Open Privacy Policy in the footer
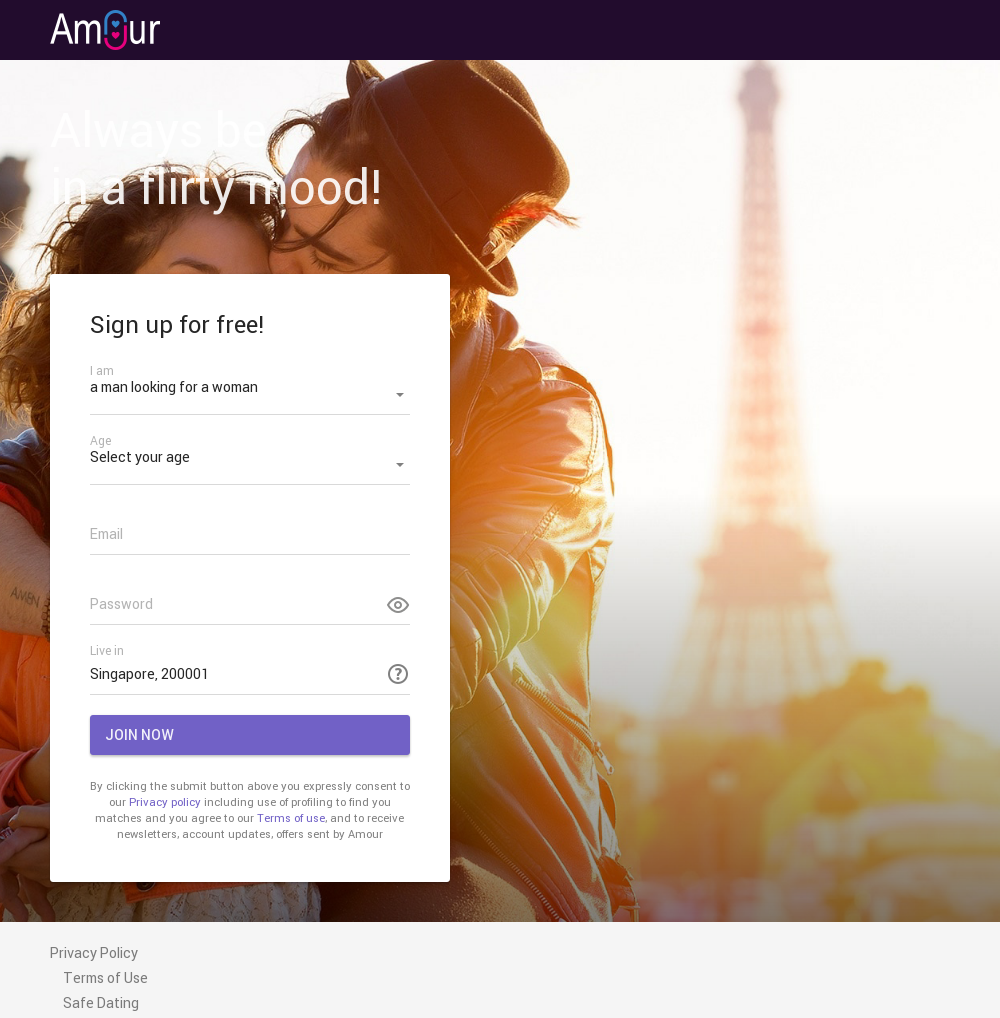 pyautogui.click(x=94, y=953)
